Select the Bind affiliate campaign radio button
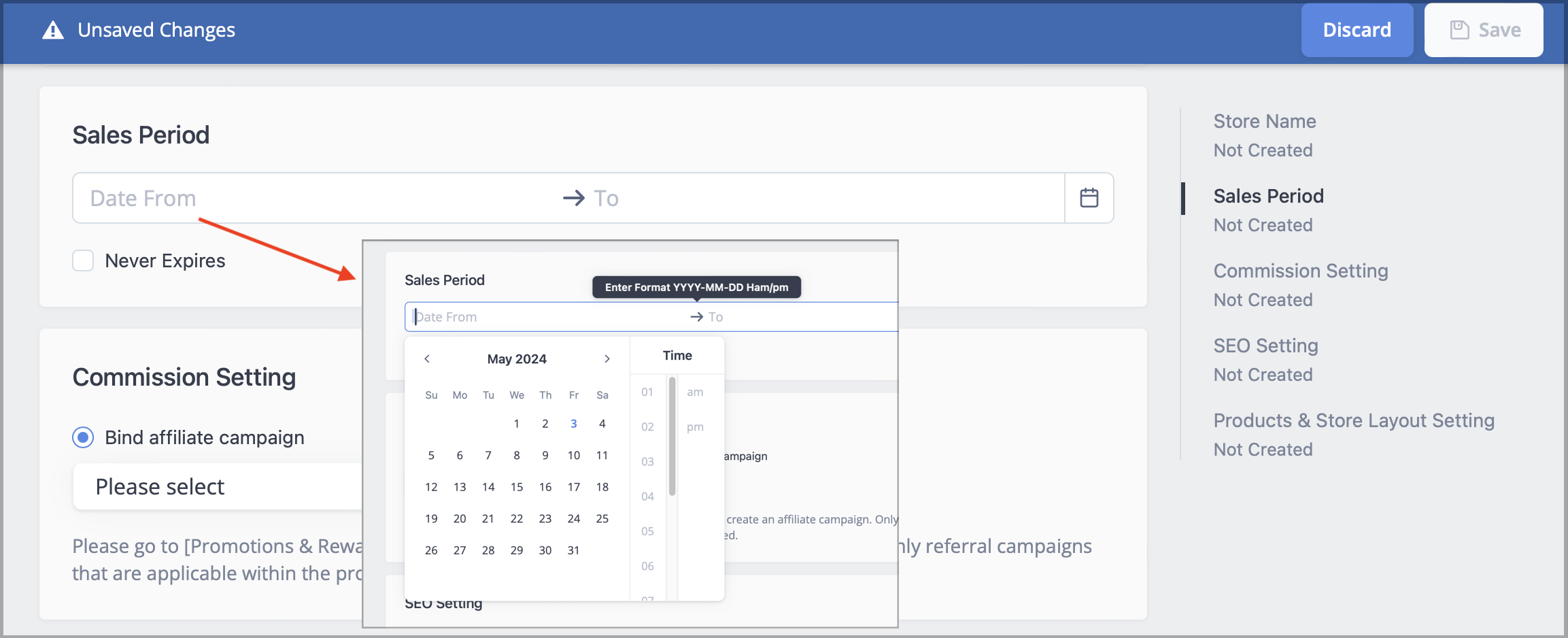Image resolution: width=1568 pixels, height=638 pixels. point(82,437)
